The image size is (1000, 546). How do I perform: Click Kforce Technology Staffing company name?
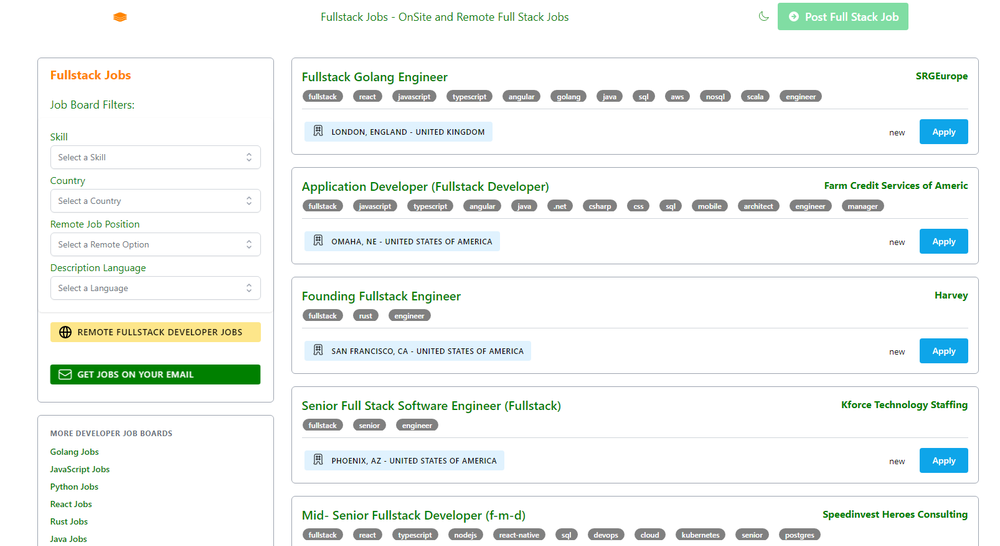tap(904, 405)
